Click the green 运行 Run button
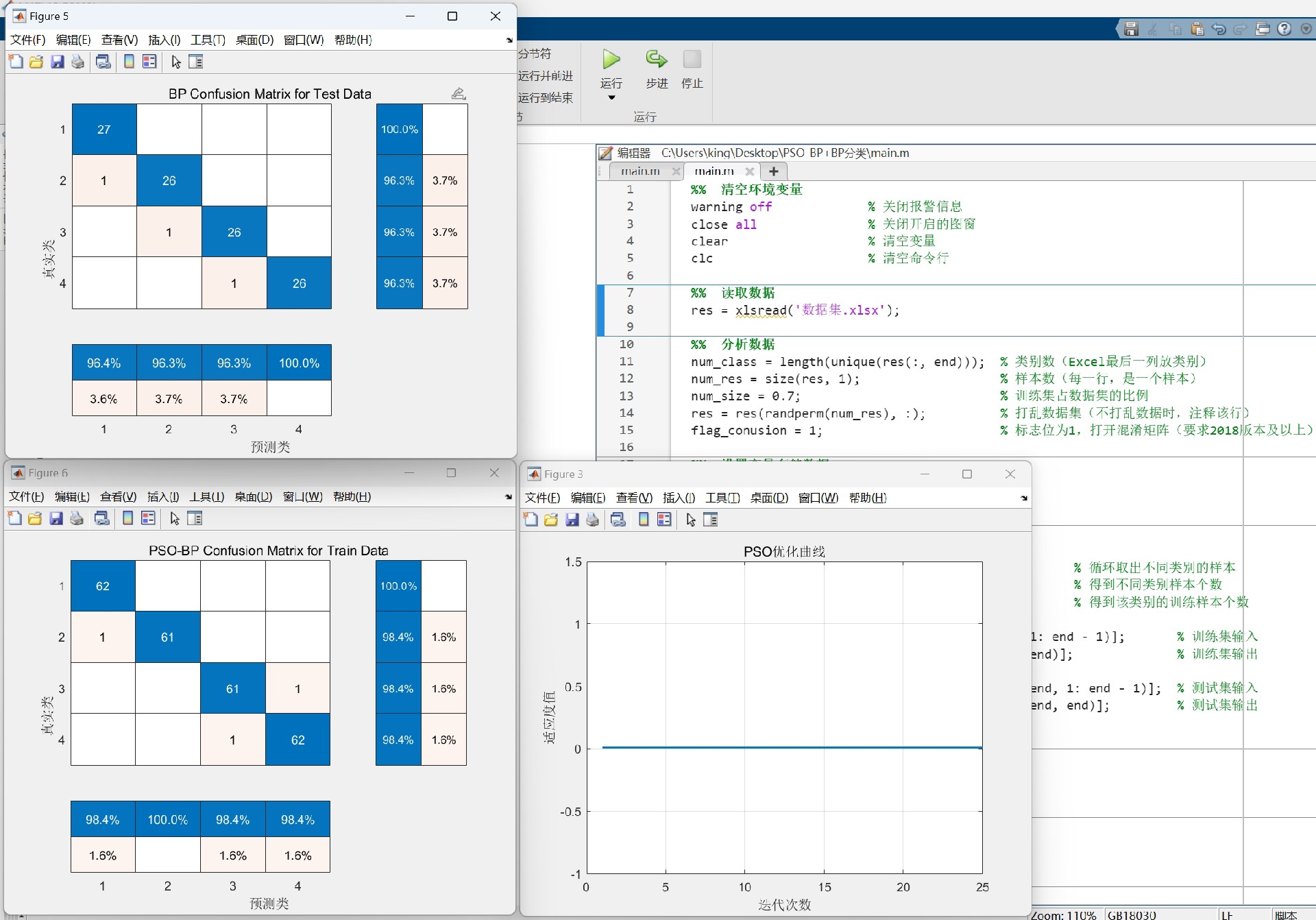The height and width of the screenshot is (920, 1316). pos(611,60)
